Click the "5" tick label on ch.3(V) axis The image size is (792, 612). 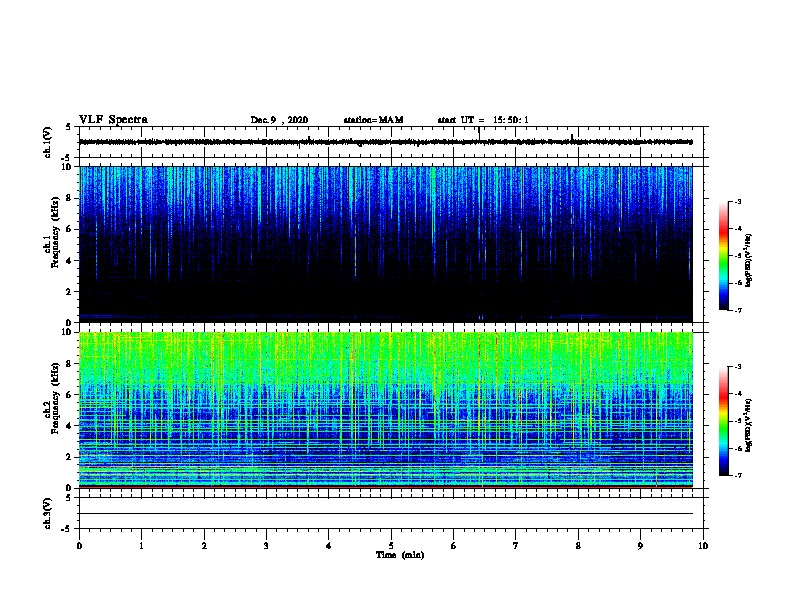tap(69, 498)
